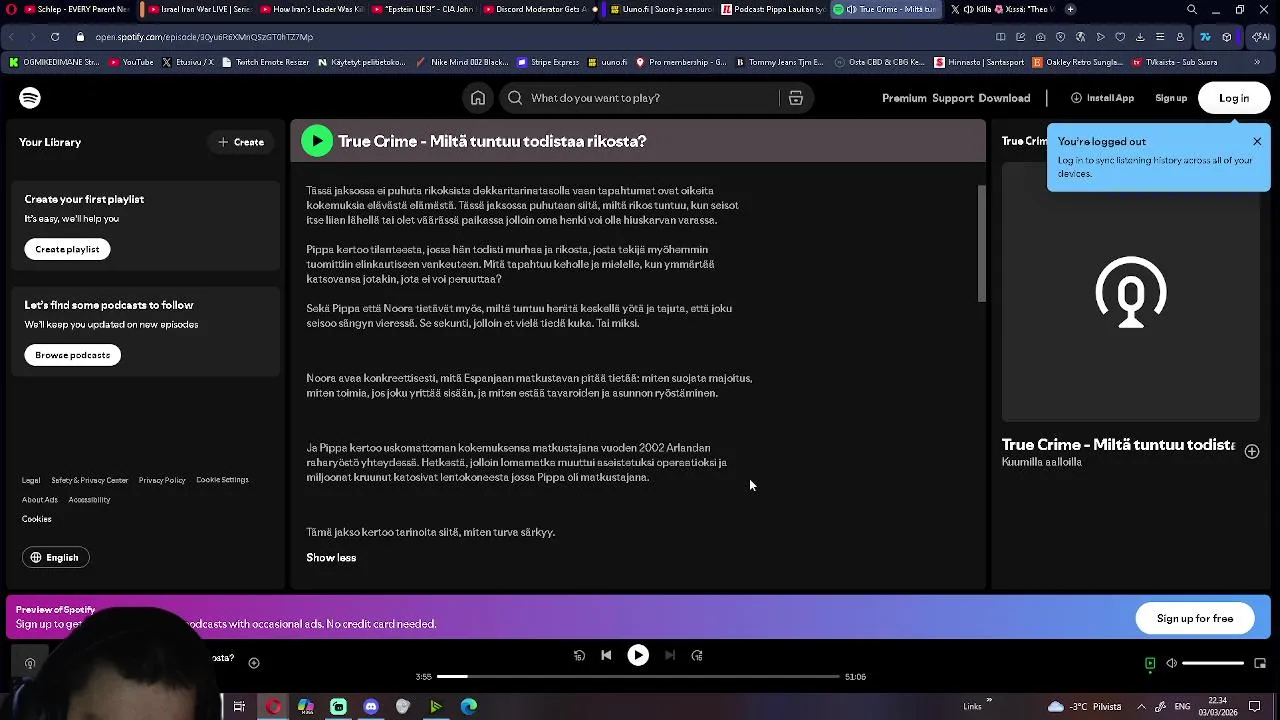Switch to Schlep EVERY Parent tab

click(x=78, y=9)
